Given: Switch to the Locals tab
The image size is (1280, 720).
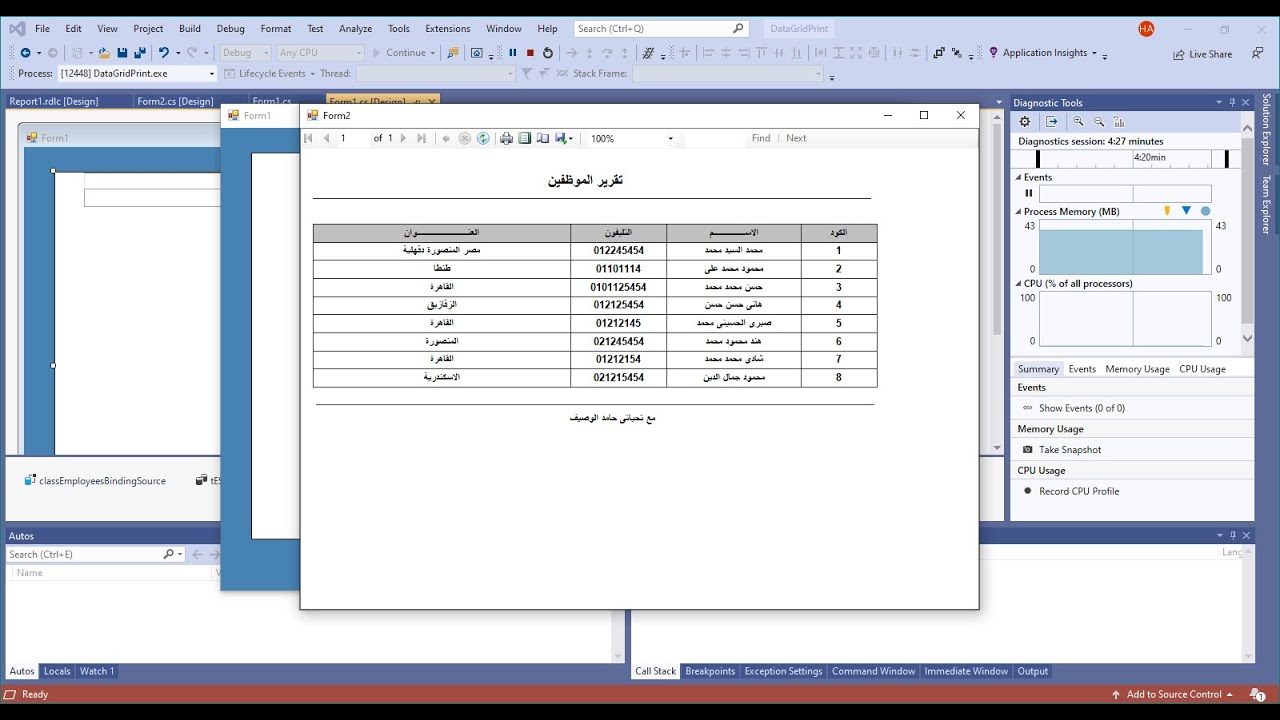Looking at the screenshot, I should (57, 672).
